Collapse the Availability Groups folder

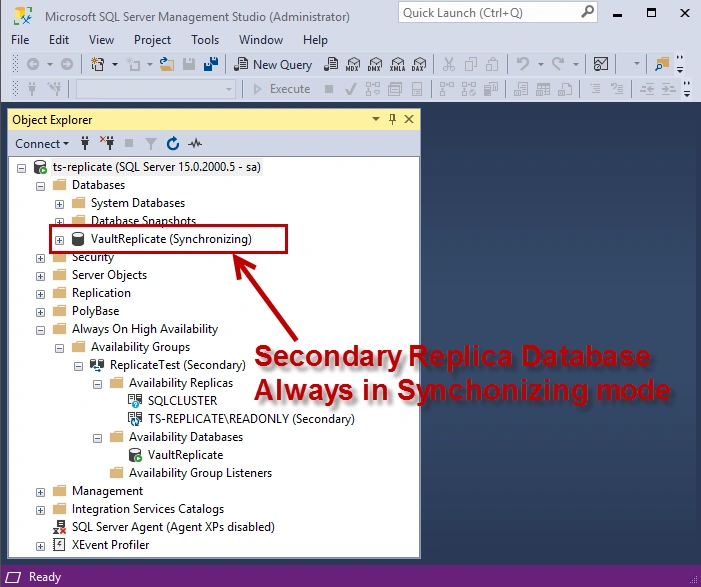click(59, 348)
